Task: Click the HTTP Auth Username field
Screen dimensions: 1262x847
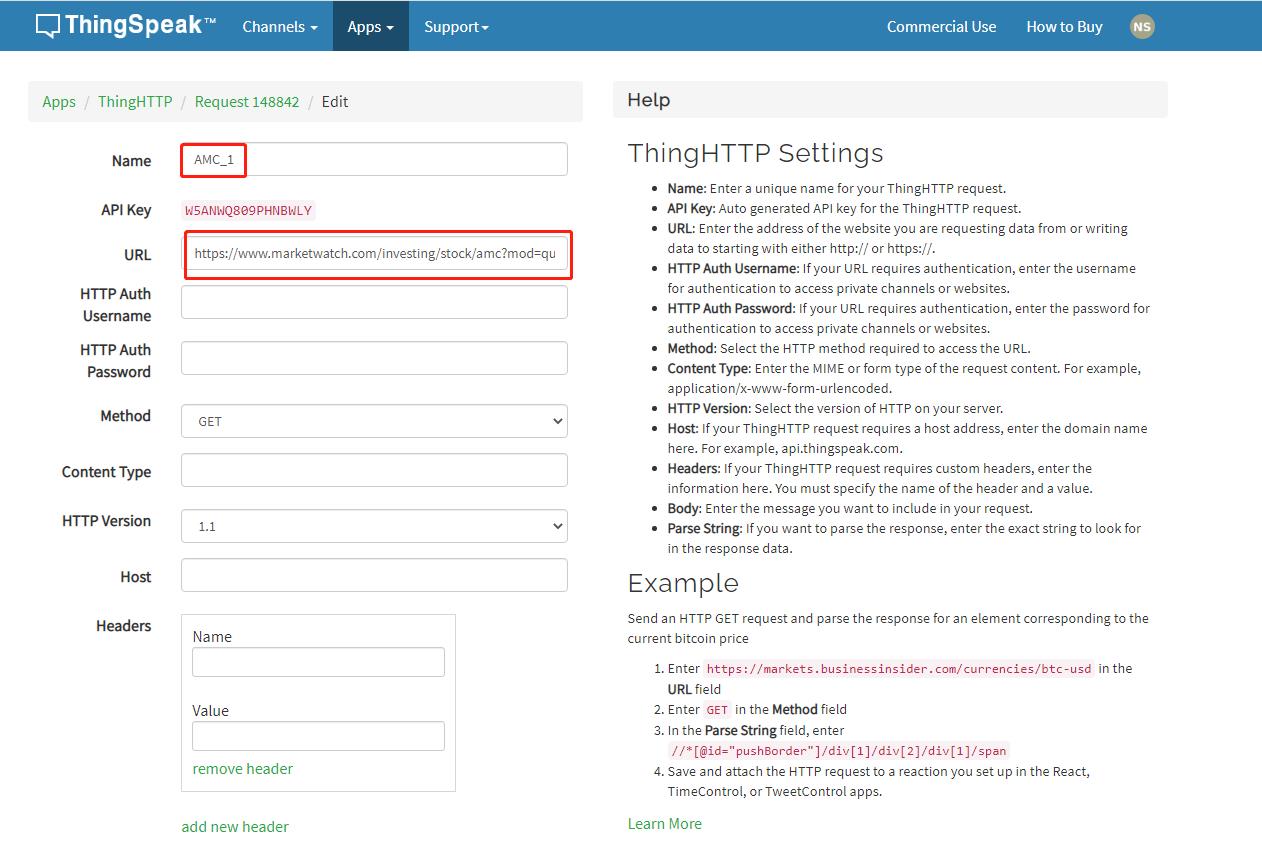Action: (x=374, y=302)
